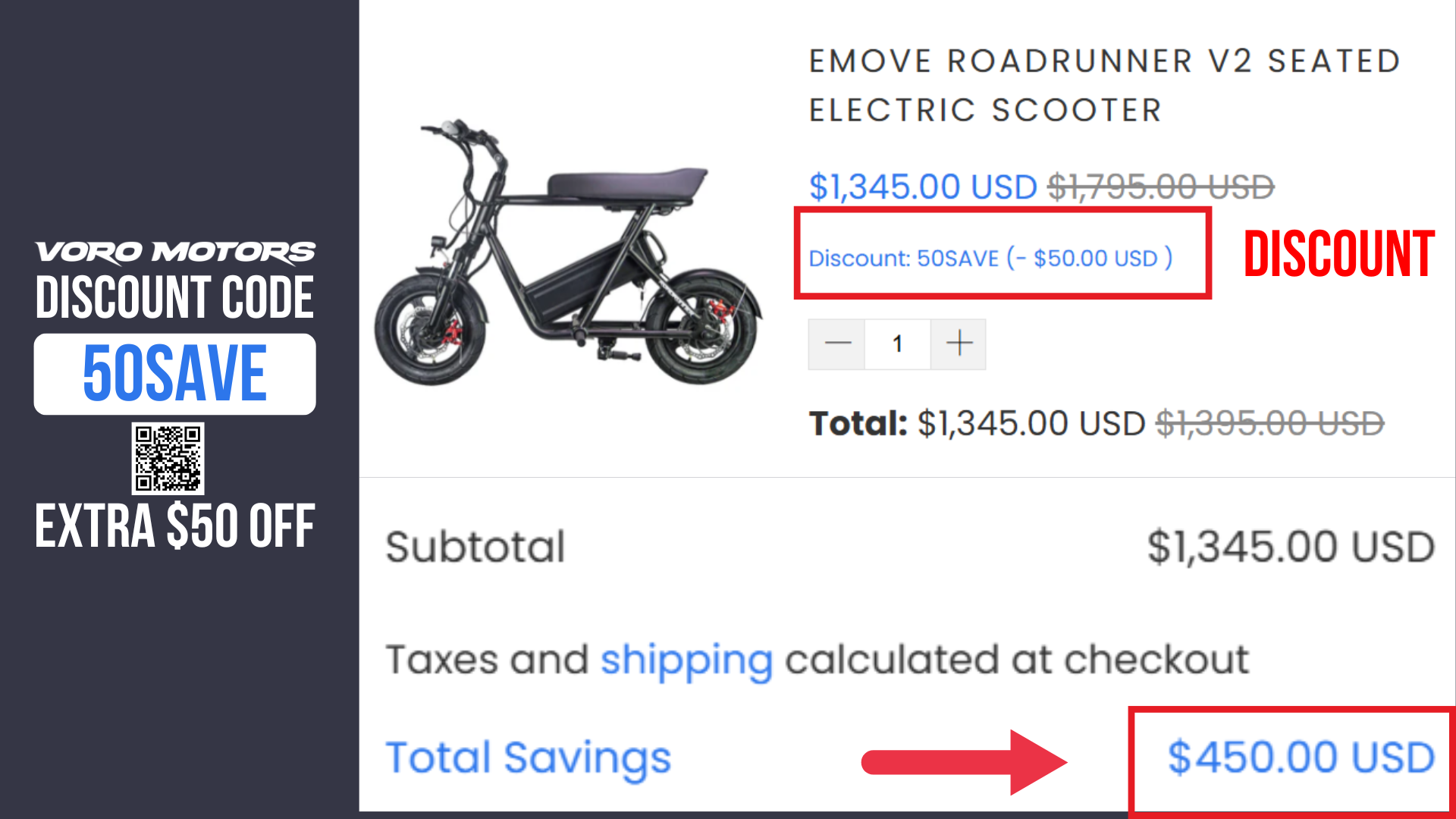
Task: Click the red arrow pointing to savings
Action: [x=964, y=762]
